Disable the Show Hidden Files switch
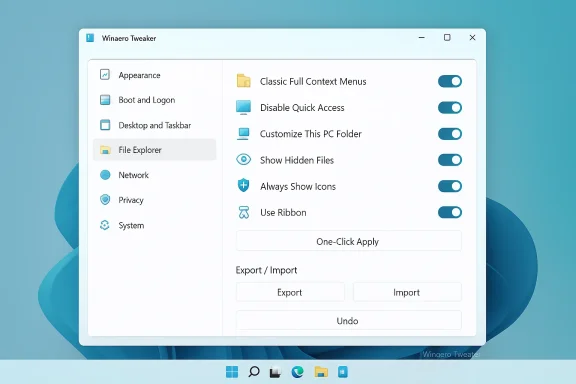Screen dimensions: 576x384 pyautogui.click(x=450, y=160)
